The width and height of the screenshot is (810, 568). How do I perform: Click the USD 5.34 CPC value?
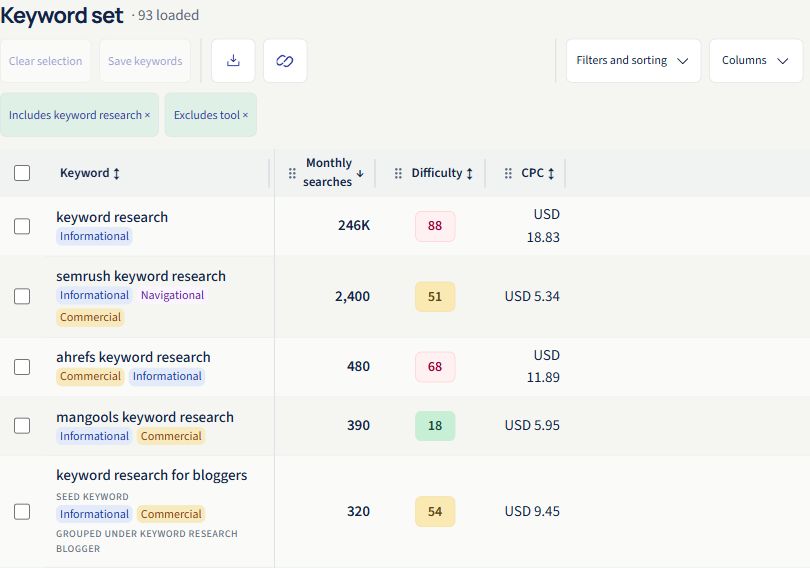pyautogui.click(x=532, y=296)
